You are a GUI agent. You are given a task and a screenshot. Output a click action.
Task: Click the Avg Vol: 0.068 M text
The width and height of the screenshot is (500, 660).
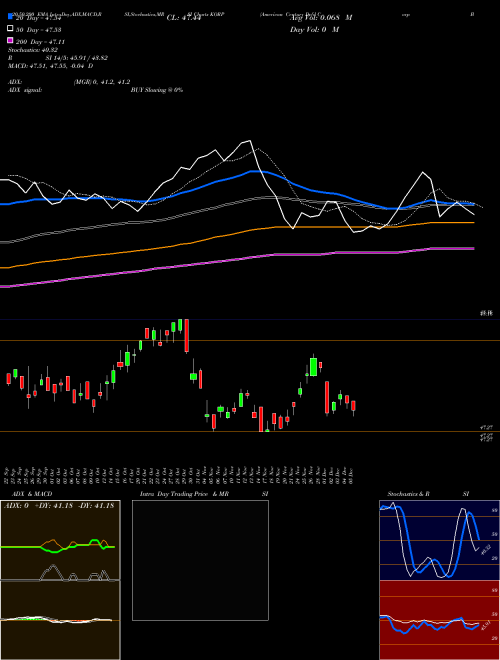pos(321,18)
